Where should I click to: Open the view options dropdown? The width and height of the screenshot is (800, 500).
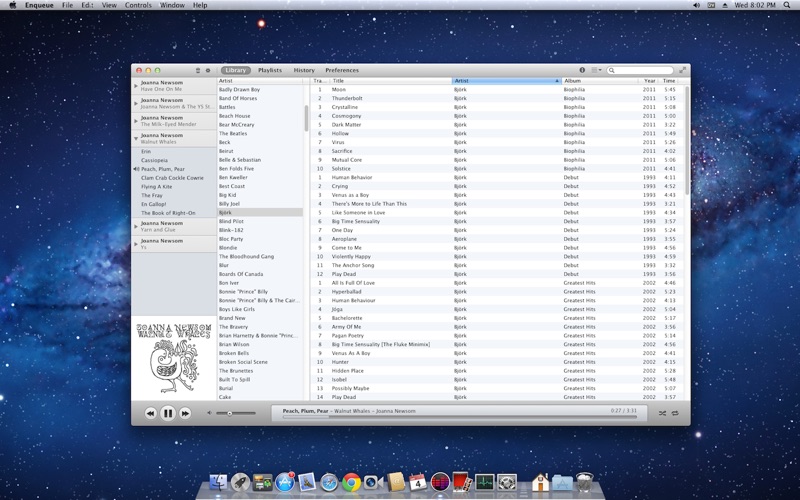(596, 70)
